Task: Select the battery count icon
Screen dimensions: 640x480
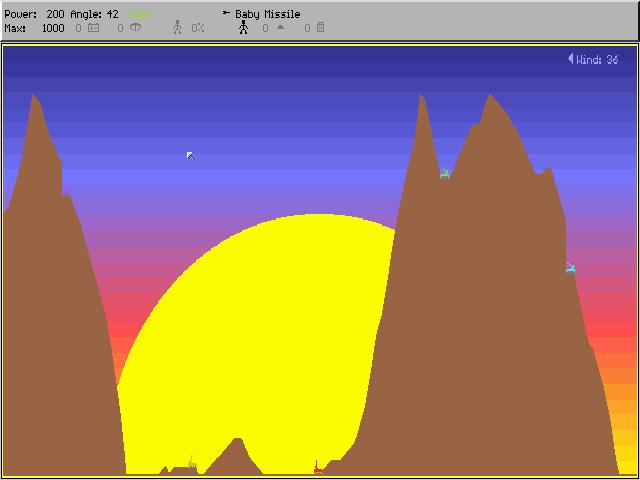Action: click(x=93, y=28)
